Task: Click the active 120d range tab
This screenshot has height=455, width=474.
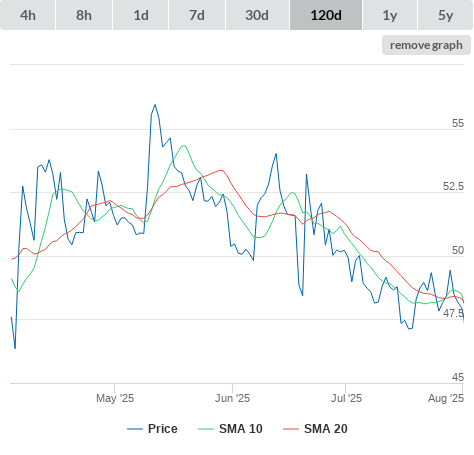Action: [x=326, y=15]
